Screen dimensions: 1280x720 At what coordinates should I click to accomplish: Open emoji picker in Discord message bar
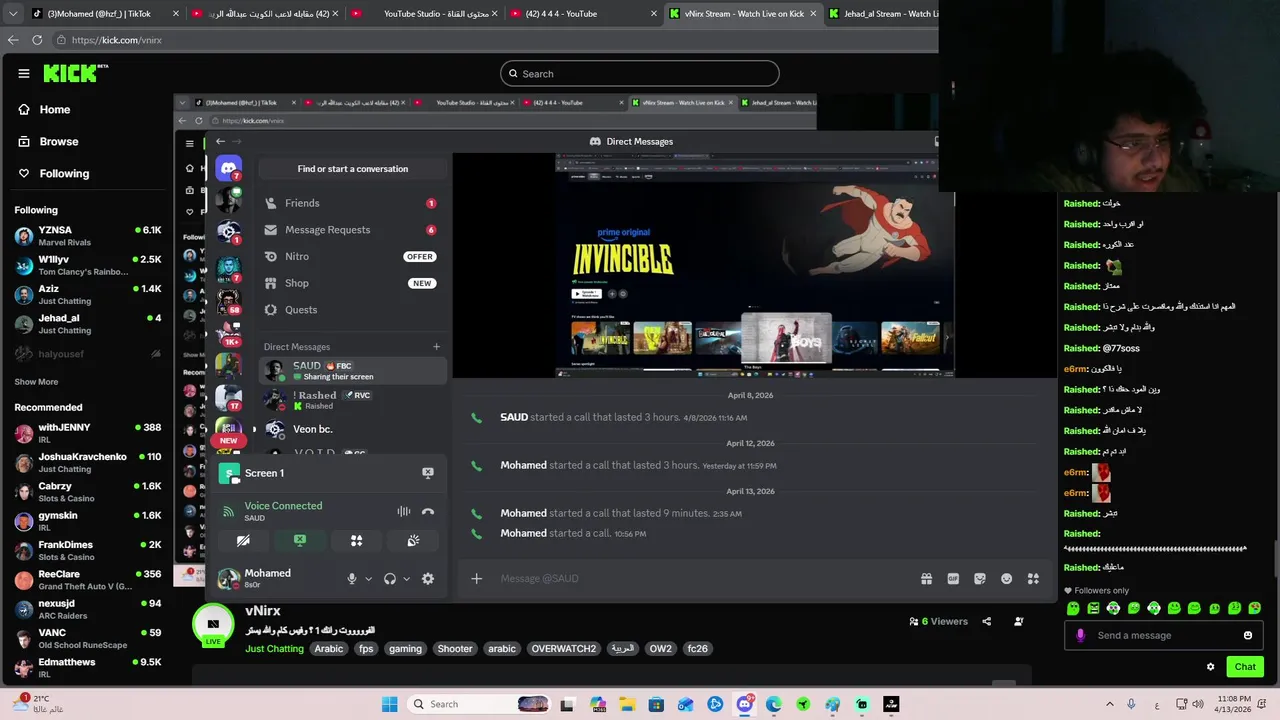1006,579
